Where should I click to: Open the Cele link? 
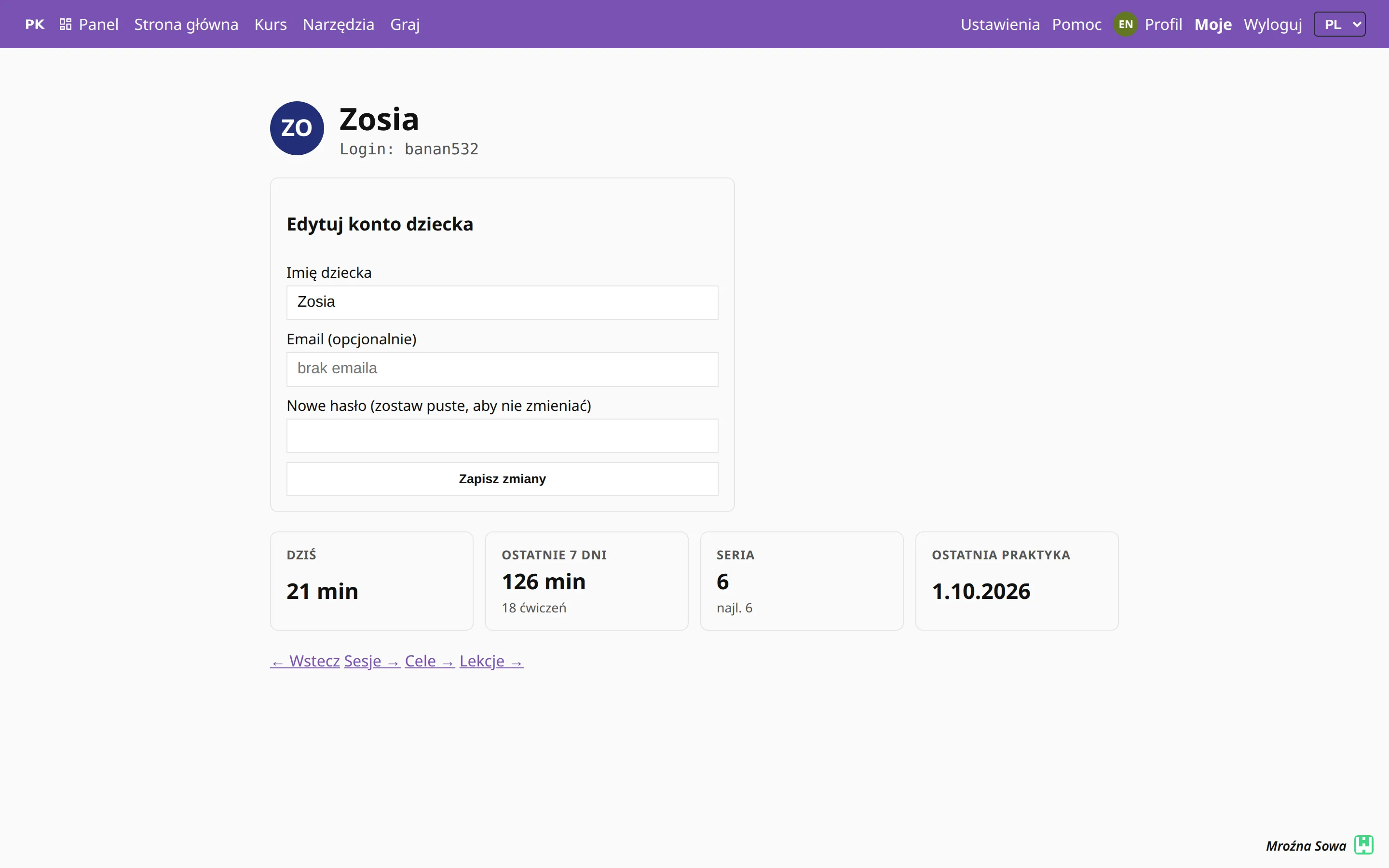pyautogui.click(x=430, y=661)
